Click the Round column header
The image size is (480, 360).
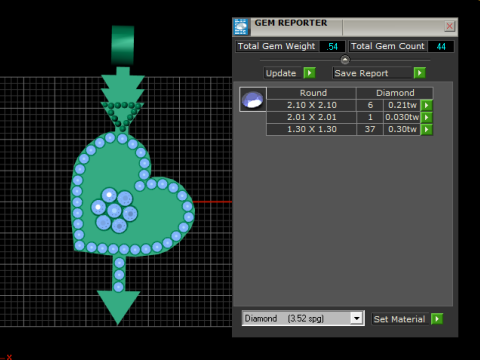(312, 93)
